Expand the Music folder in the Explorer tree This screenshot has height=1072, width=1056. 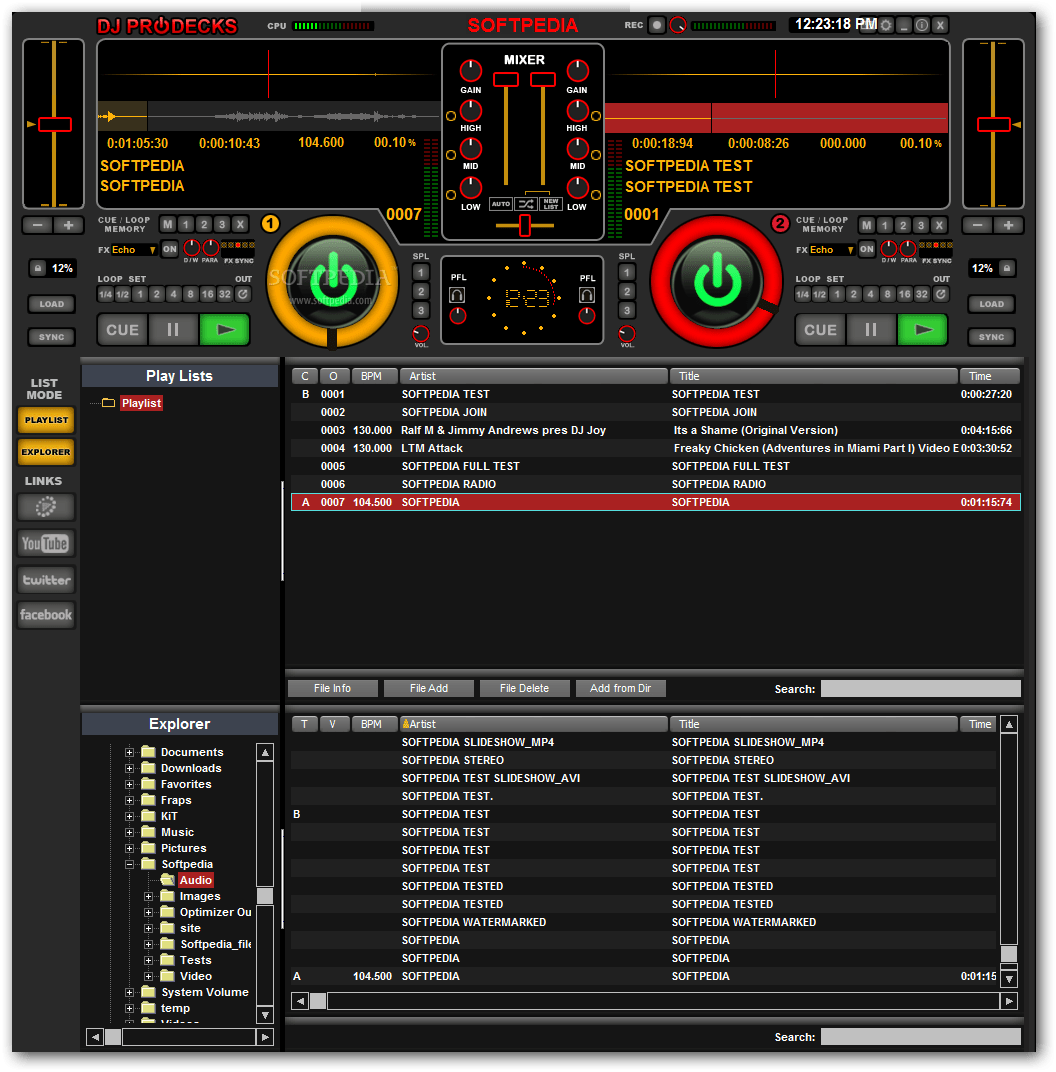(x=130, y=832)
